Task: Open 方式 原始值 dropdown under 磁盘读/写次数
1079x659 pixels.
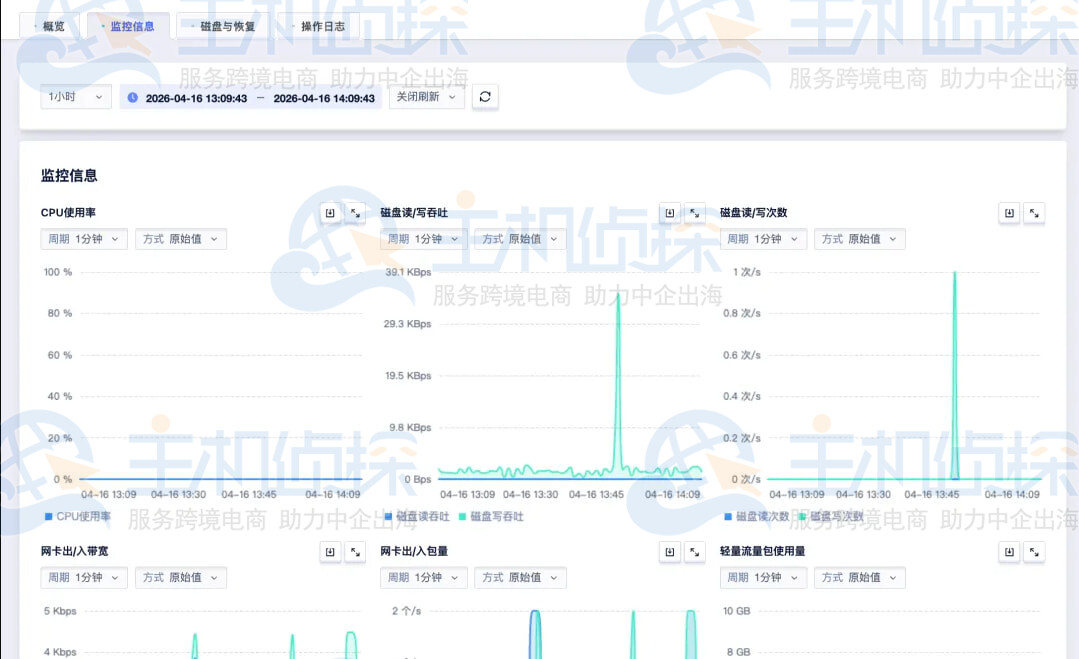Action: click(x=859, y=239)
